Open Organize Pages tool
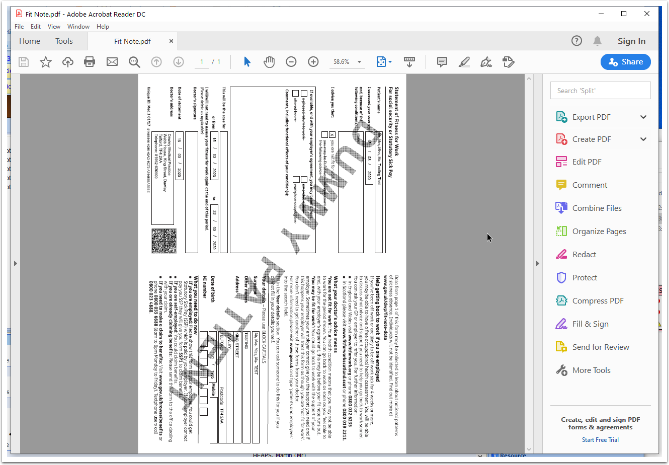Viewport: 669px width, 465px height. click(x=601, y=231)
